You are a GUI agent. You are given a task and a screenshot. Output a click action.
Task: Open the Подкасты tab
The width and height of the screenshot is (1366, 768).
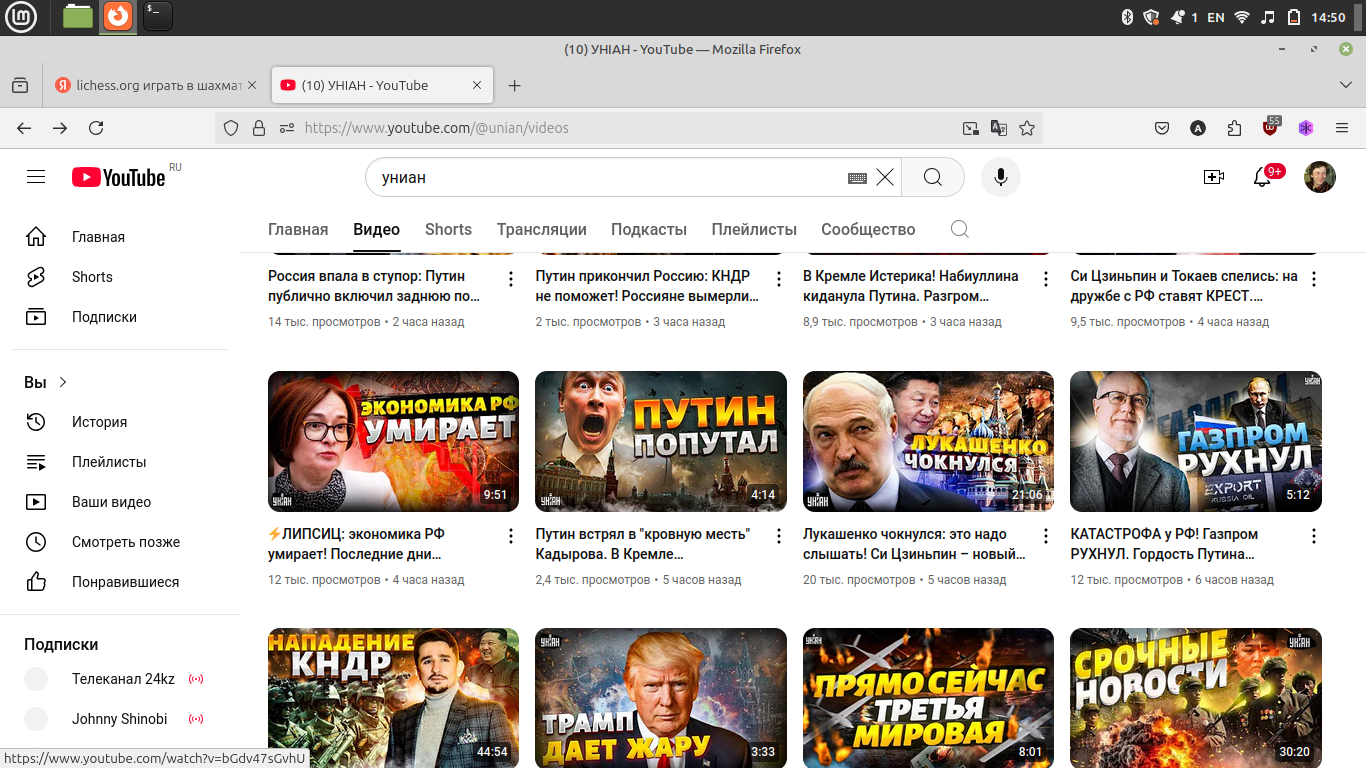tap(649, 229)
